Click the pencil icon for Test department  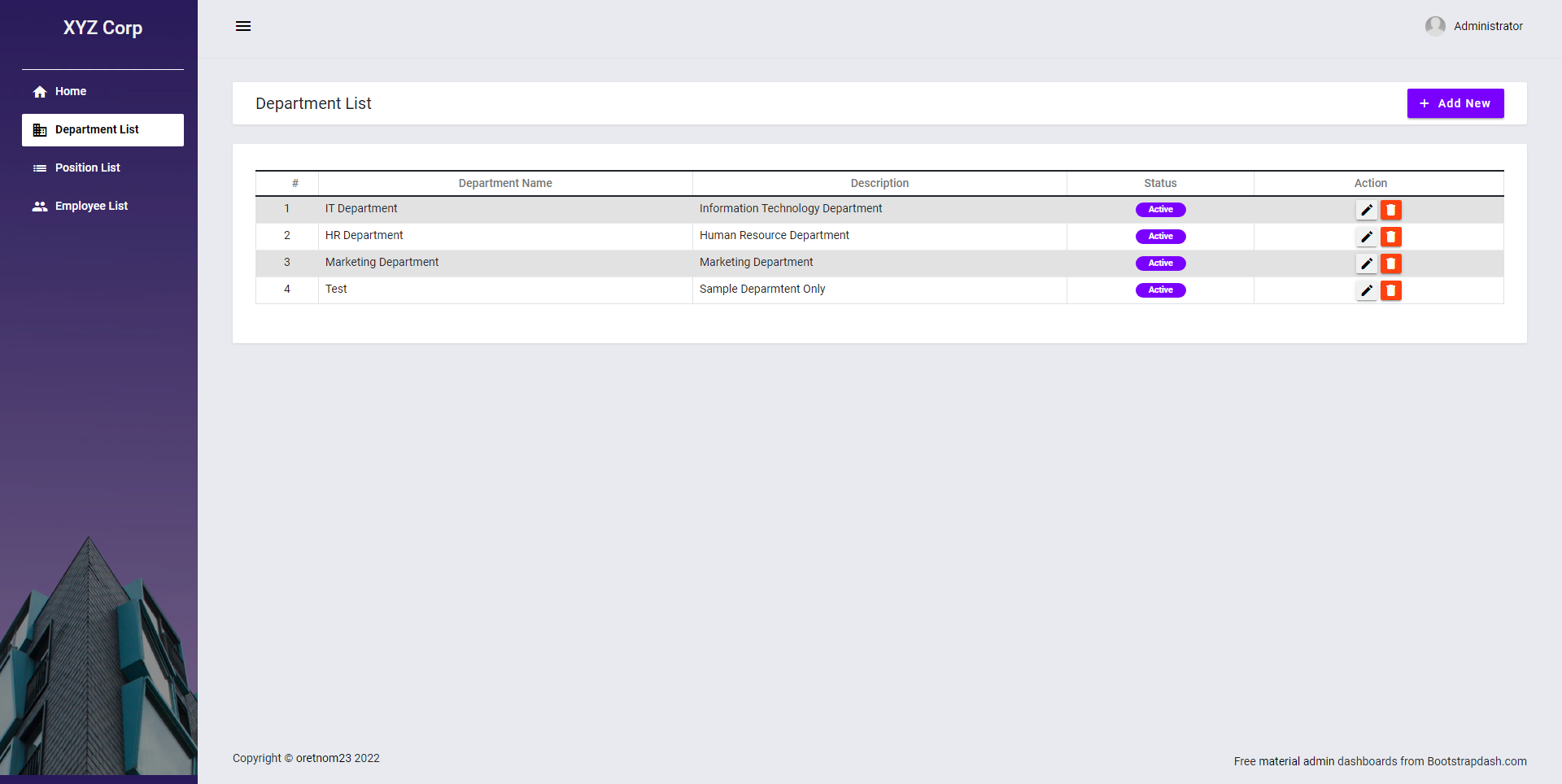coord(1366,290)
